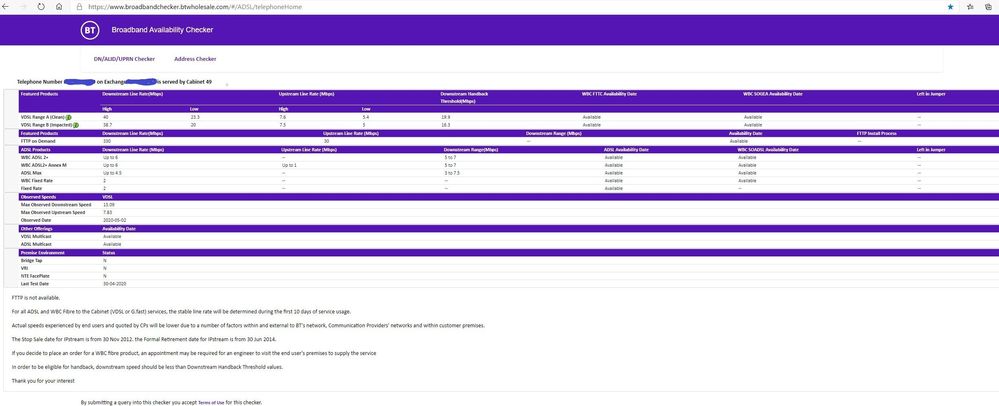Image resolution: width=999 pixels, height=406 pixels.
Task: Click the 'FTTP is not available.' notice
Action: point(36,298)
